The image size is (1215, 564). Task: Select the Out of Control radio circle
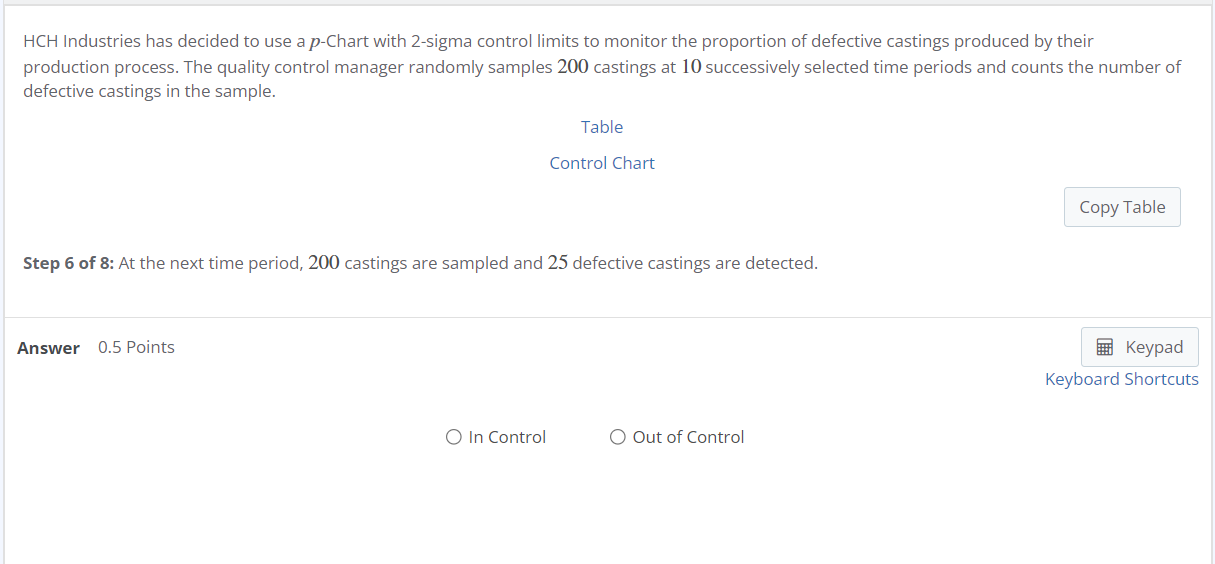tap(618, 437)
